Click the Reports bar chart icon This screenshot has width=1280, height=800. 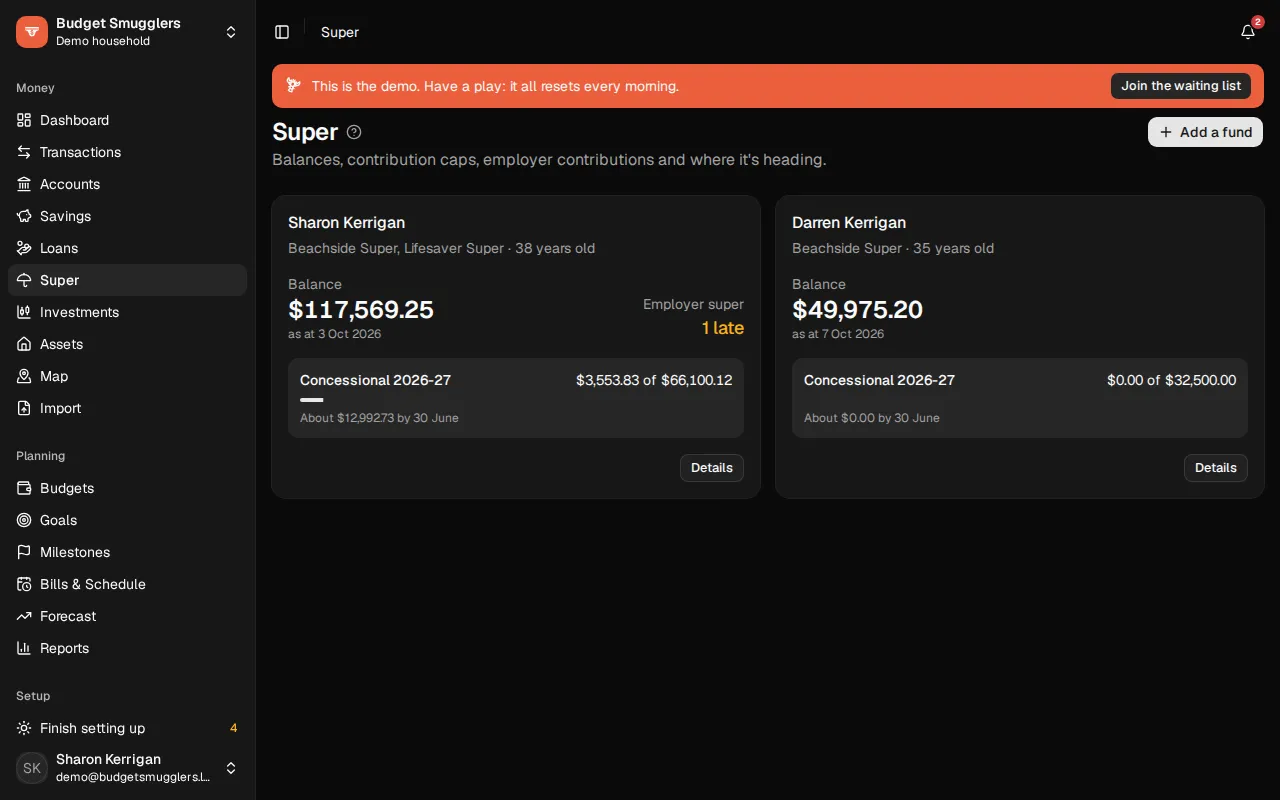tap(24, 648)
